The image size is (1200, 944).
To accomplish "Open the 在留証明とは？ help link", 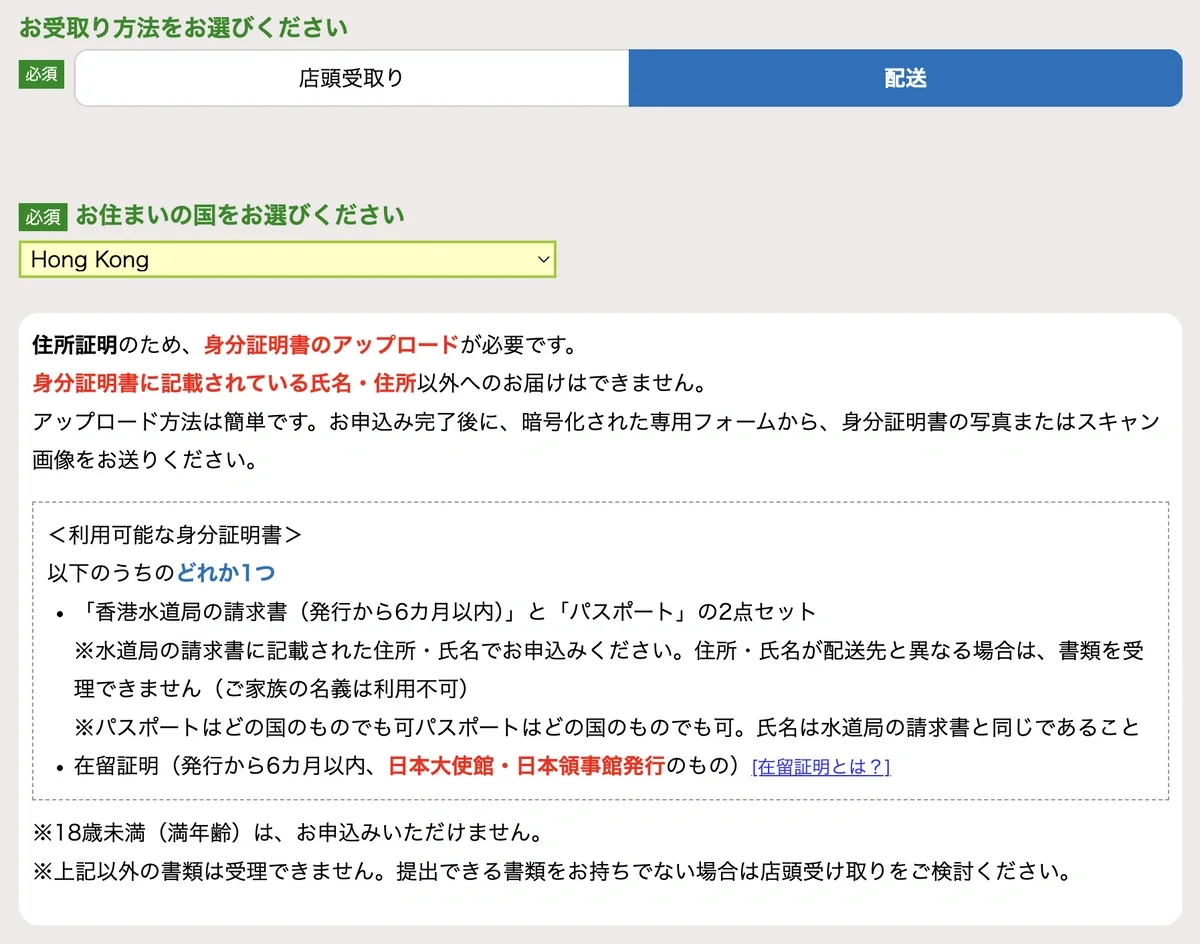I will pos(820,767).
